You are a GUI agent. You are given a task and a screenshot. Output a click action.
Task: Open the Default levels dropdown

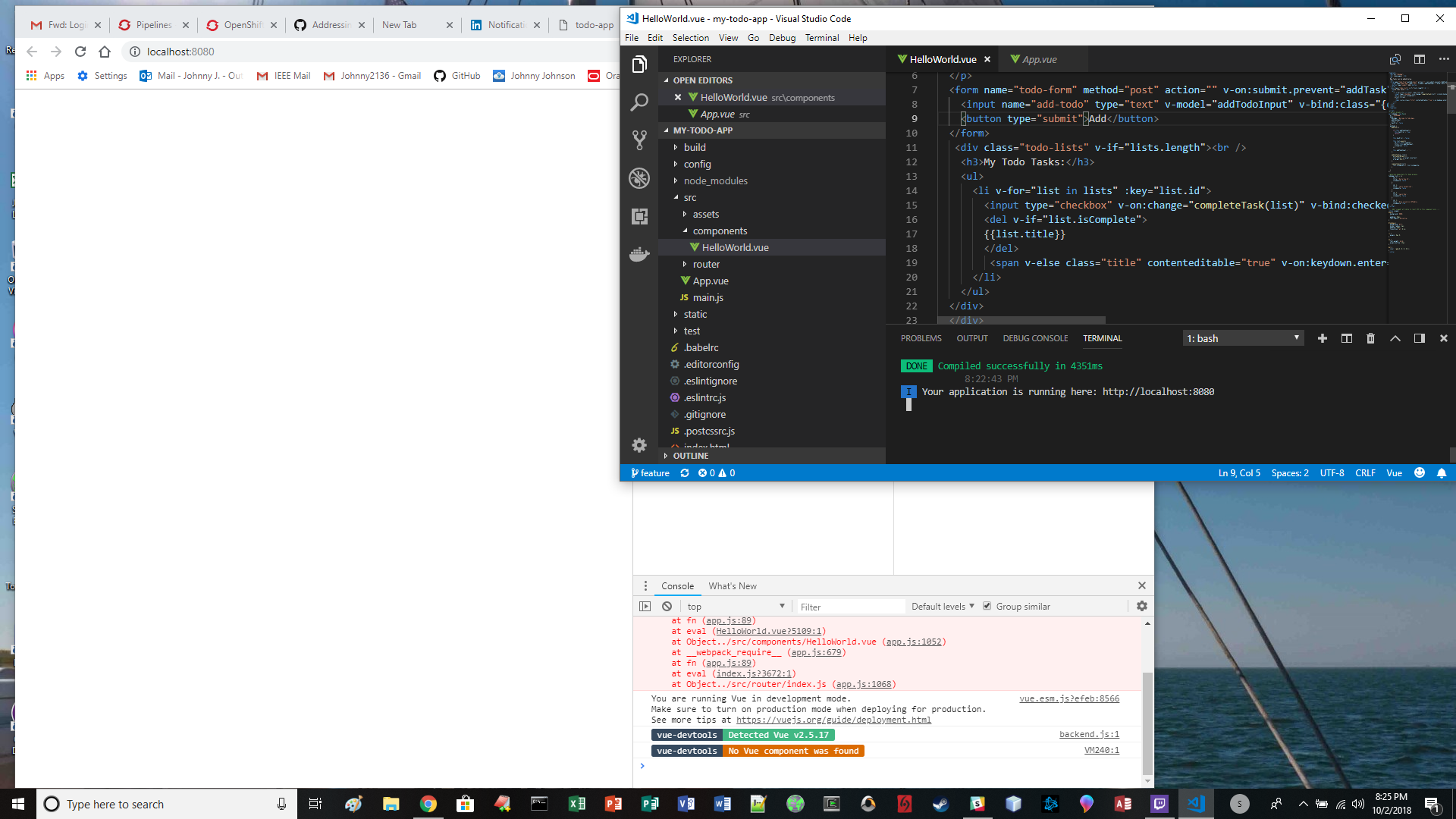coord(942,607)
